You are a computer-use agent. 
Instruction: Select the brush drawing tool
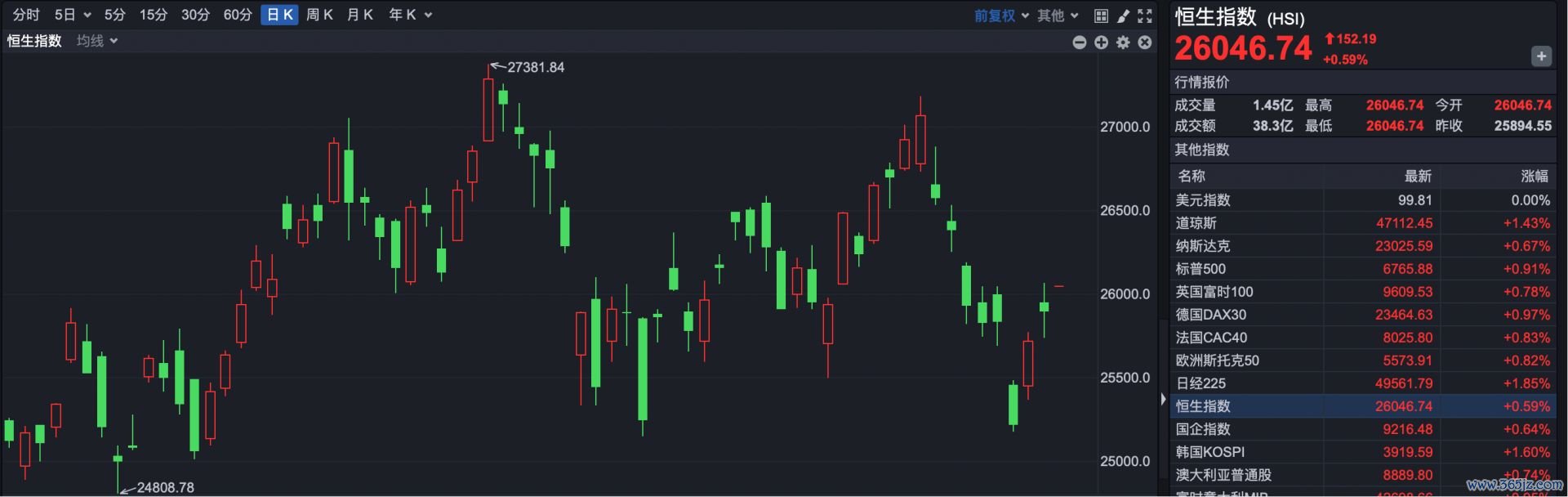point(1123,16)
